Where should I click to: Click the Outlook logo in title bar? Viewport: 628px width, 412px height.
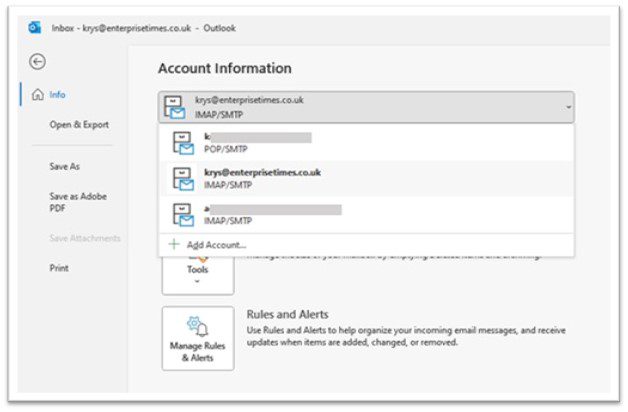[35, 28]
